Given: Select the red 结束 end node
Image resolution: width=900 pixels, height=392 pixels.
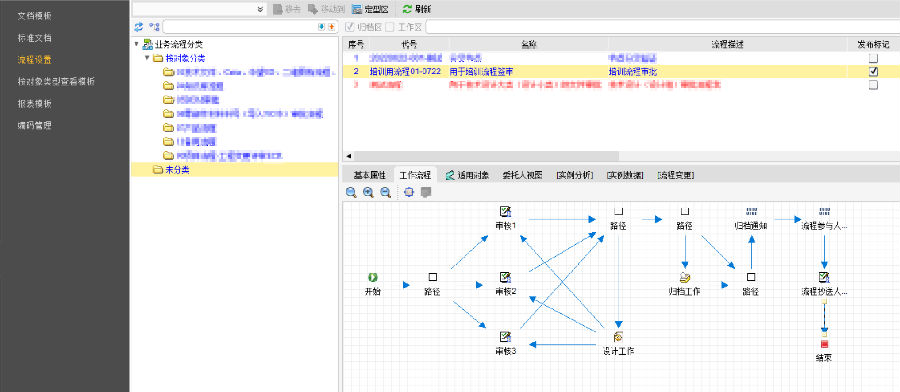Looking at the screenshot, I should (824, 344).
